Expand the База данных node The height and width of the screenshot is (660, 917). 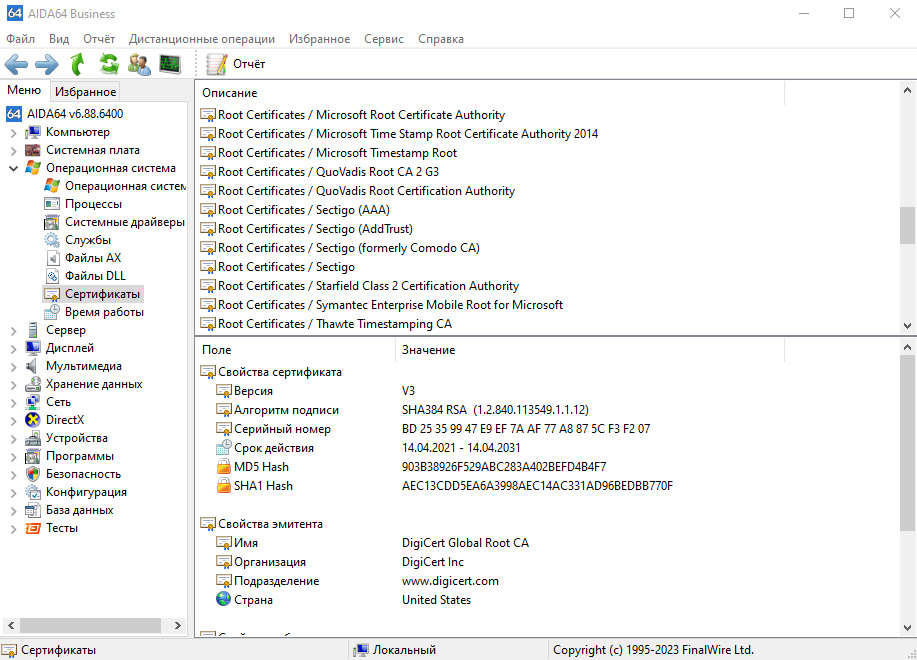tap(13, 511)
